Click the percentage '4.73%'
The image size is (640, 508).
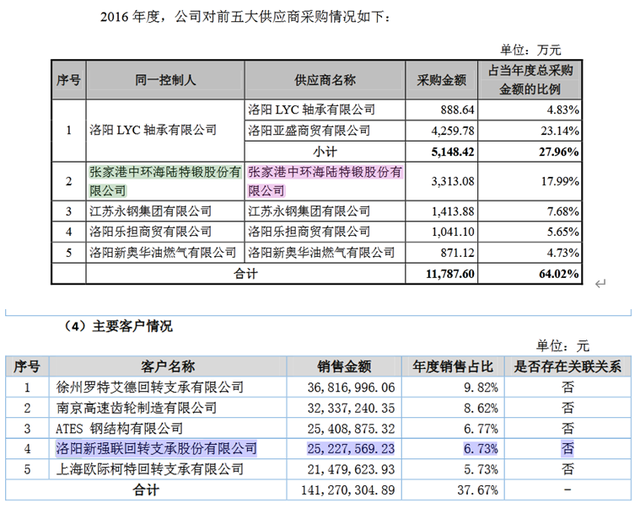[x=563, y=253]
